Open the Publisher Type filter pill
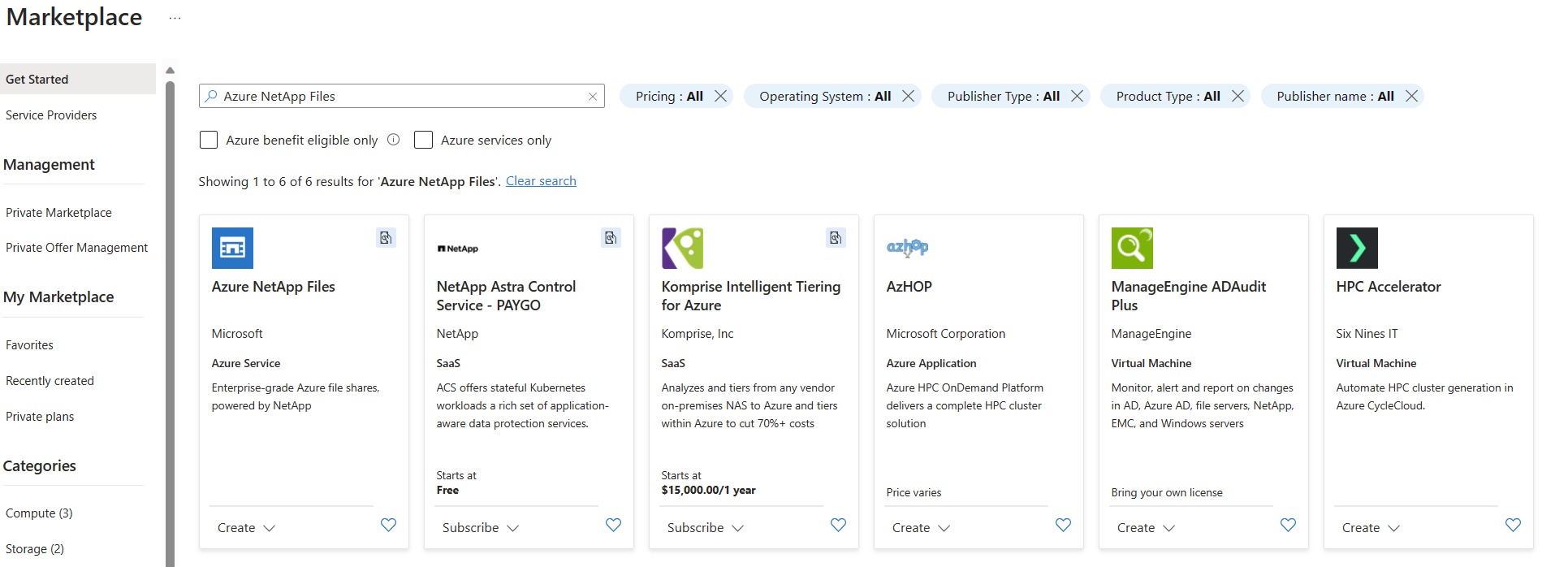Viewport: 1568px width, 567px height. coord(1002,96)
